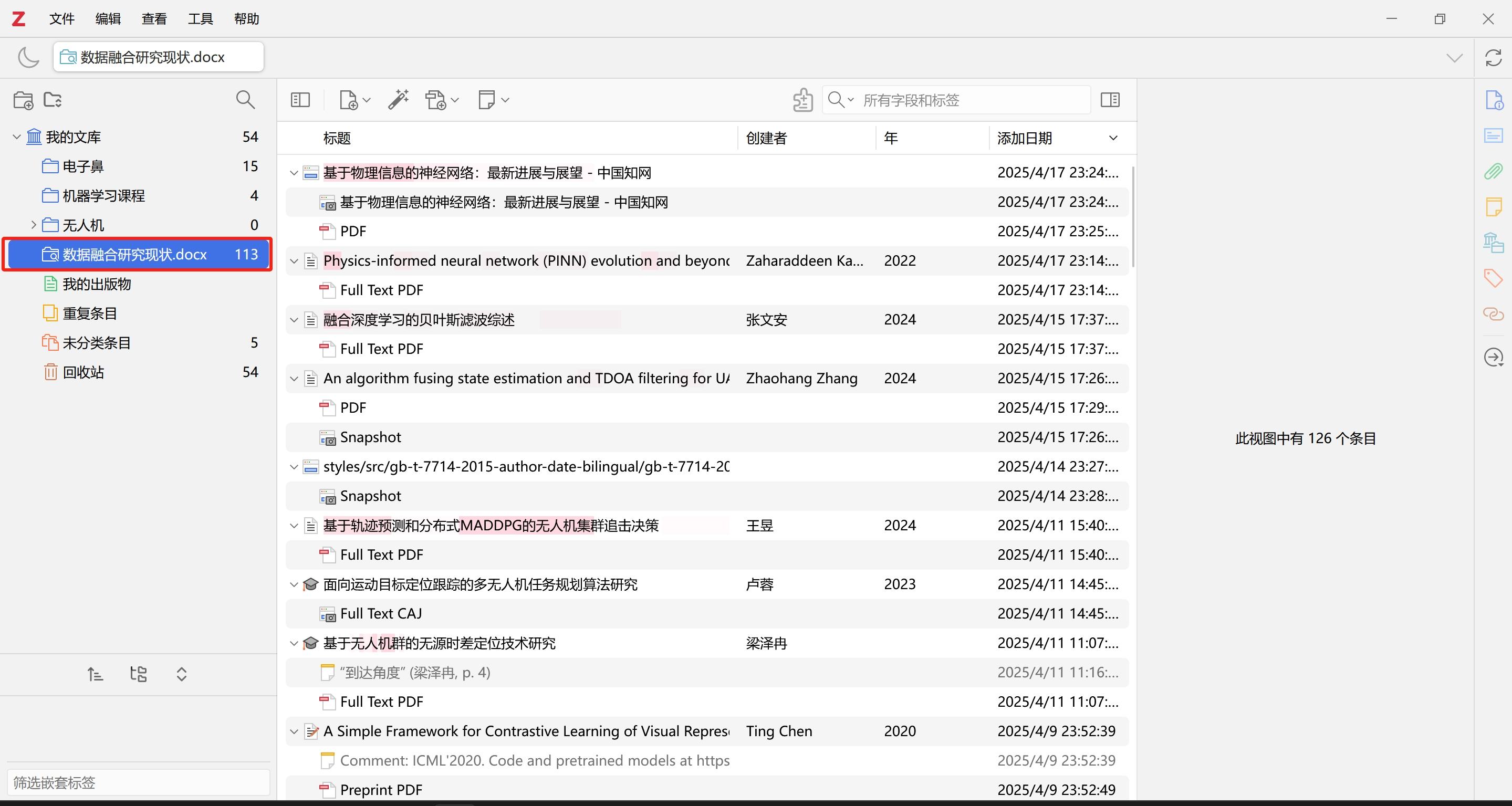Expand the 无人机 collection
Image resolution: width=1512 pixels, height=806 pixels.
coord(34,225)
